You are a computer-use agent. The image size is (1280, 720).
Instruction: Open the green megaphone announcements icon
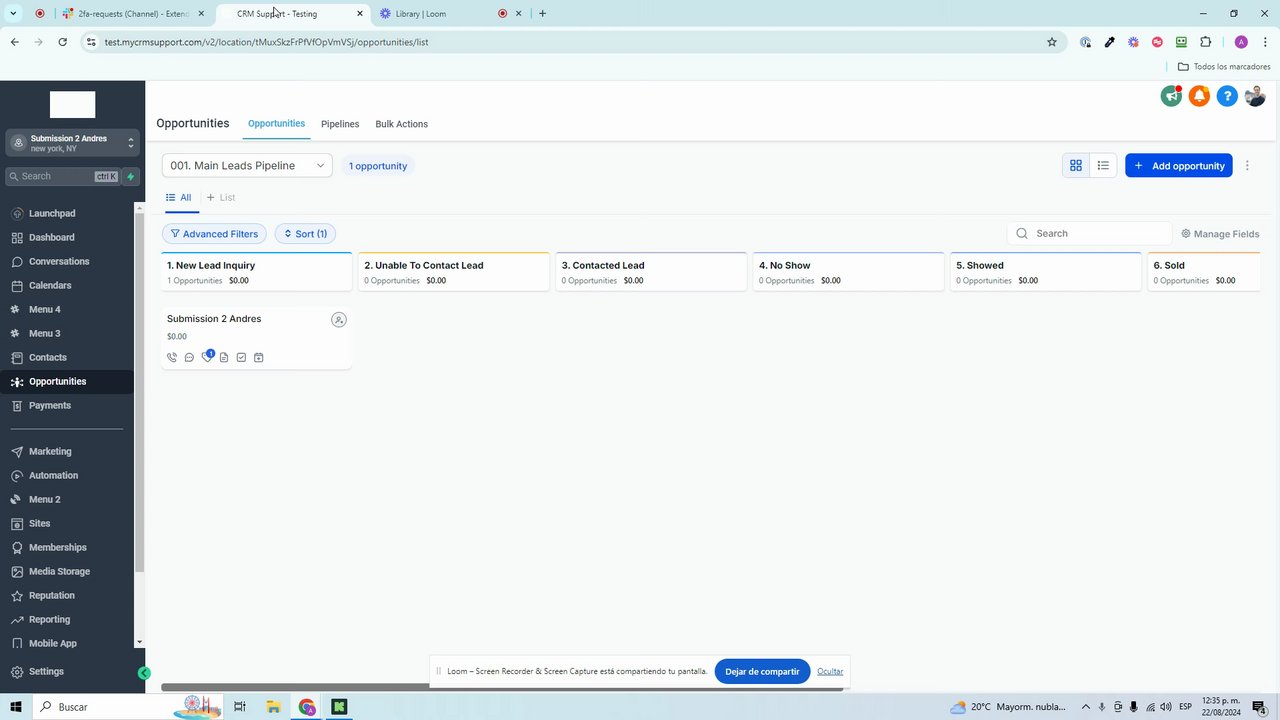pos(1171,96)
